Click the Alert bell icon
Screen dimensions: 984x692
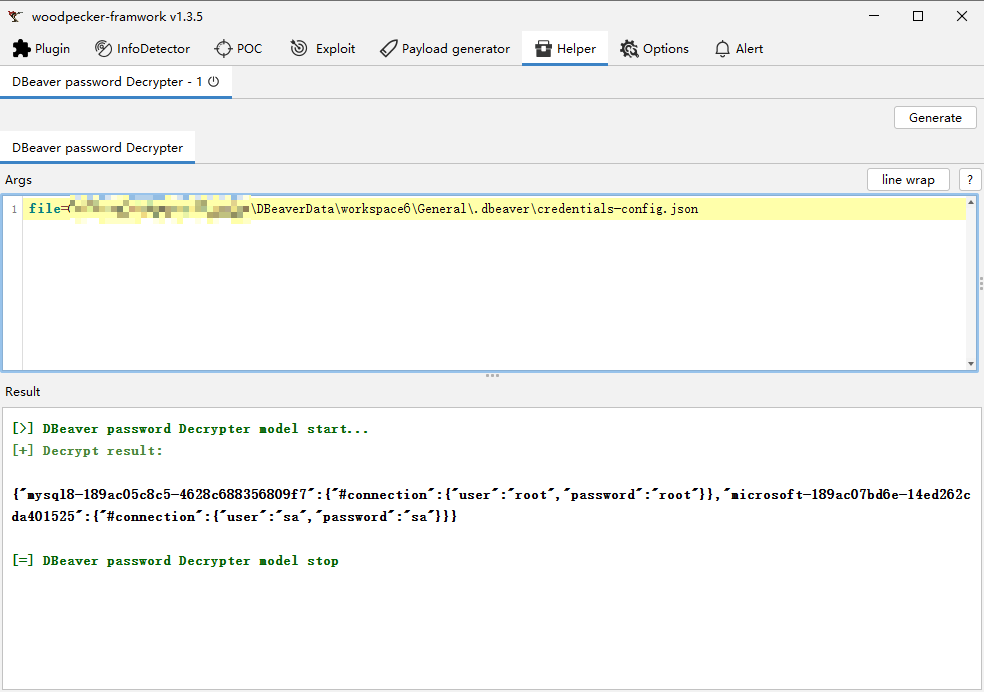(722, 48)
